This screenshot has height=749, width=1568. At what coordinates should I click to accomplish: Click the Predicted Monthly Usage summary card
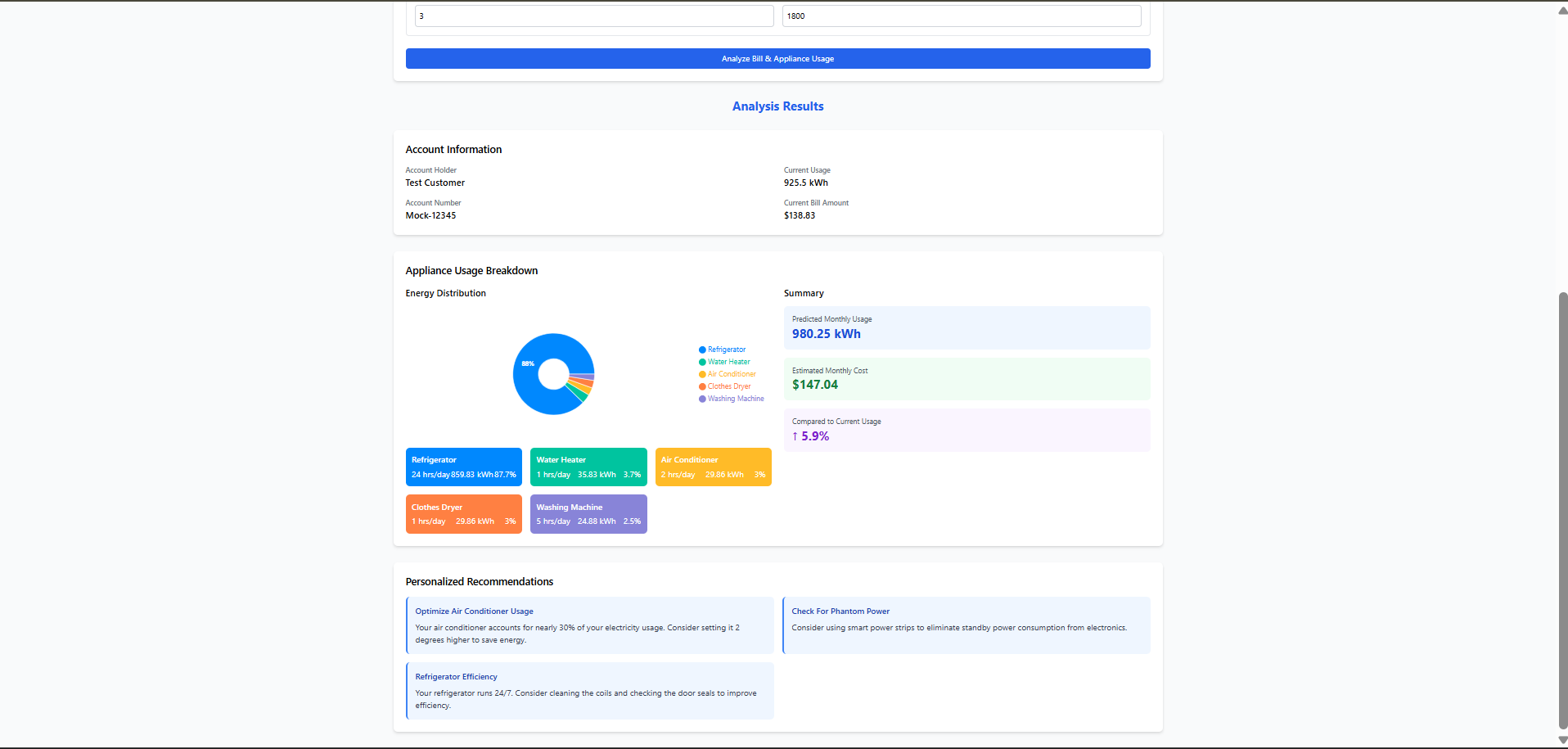966,327
